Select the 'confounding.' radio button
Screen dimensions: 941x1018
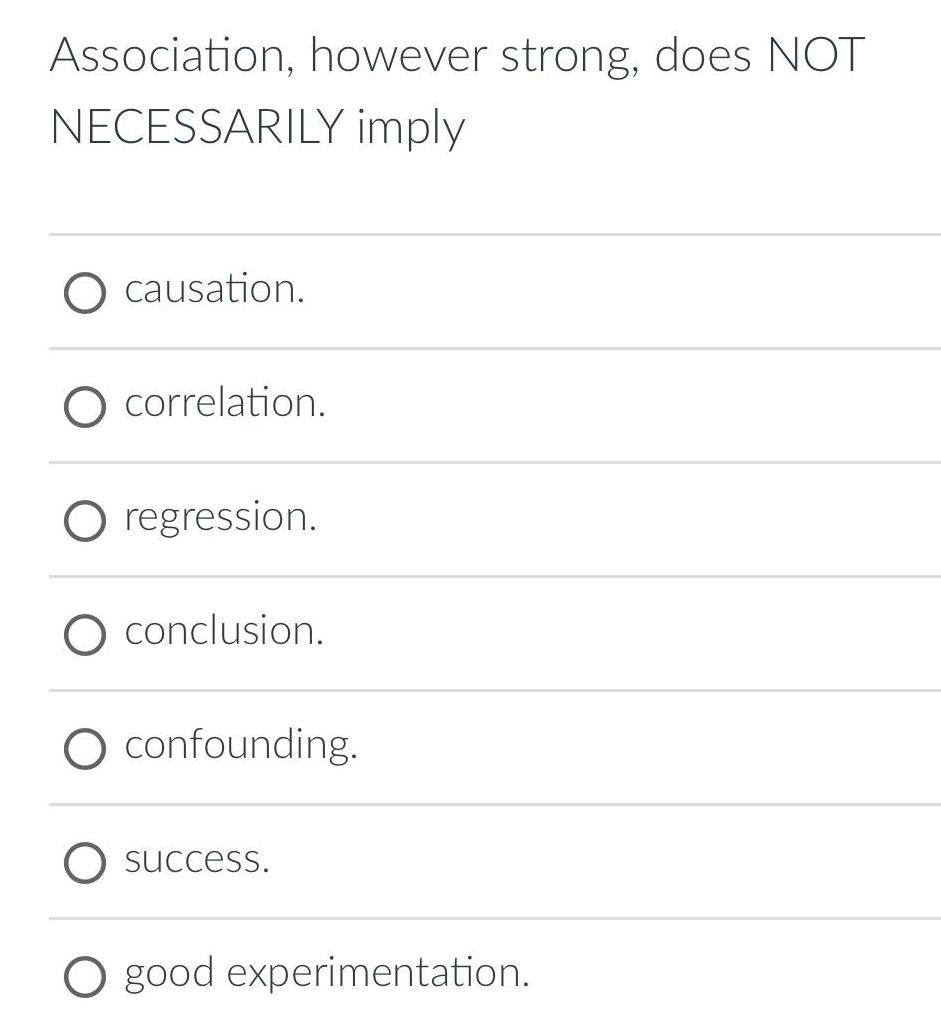[x=84, y=748]
